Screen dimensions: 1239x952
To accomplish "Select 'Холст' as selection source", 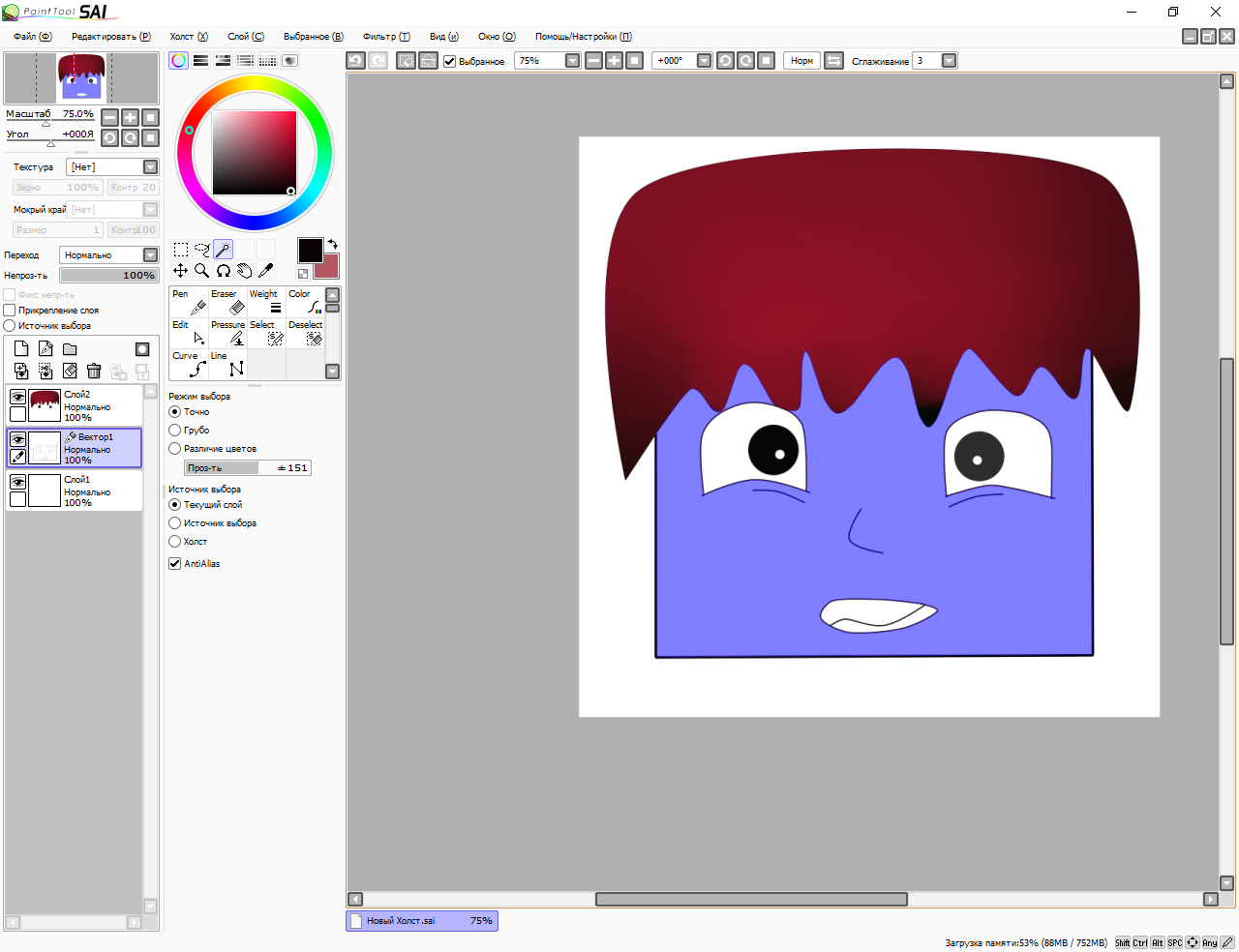I will click(x=175, y=542).
